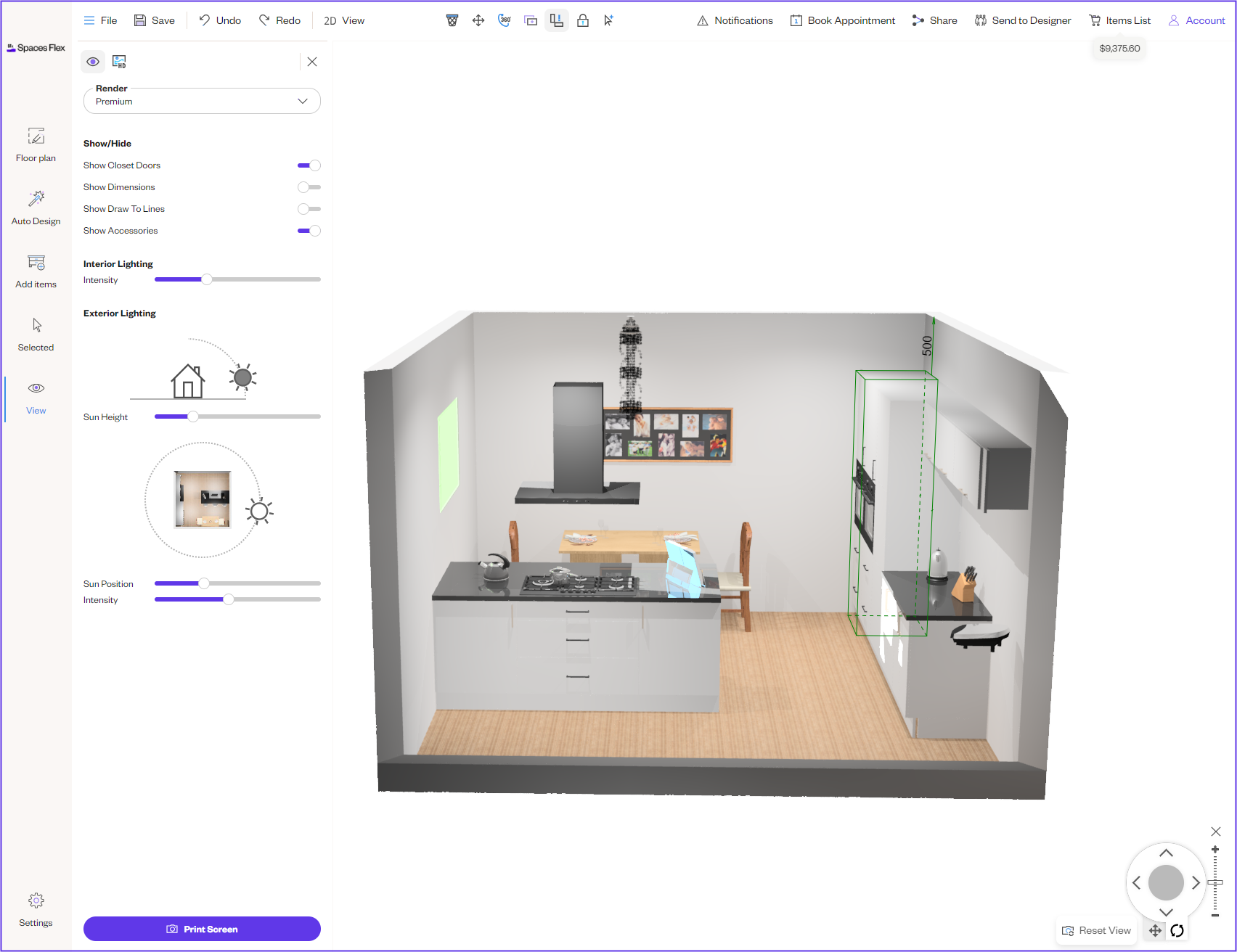Viewport: 1237px width, 952px height.
Task: Click the Reset View button
Action: (x=1096, y=930)
